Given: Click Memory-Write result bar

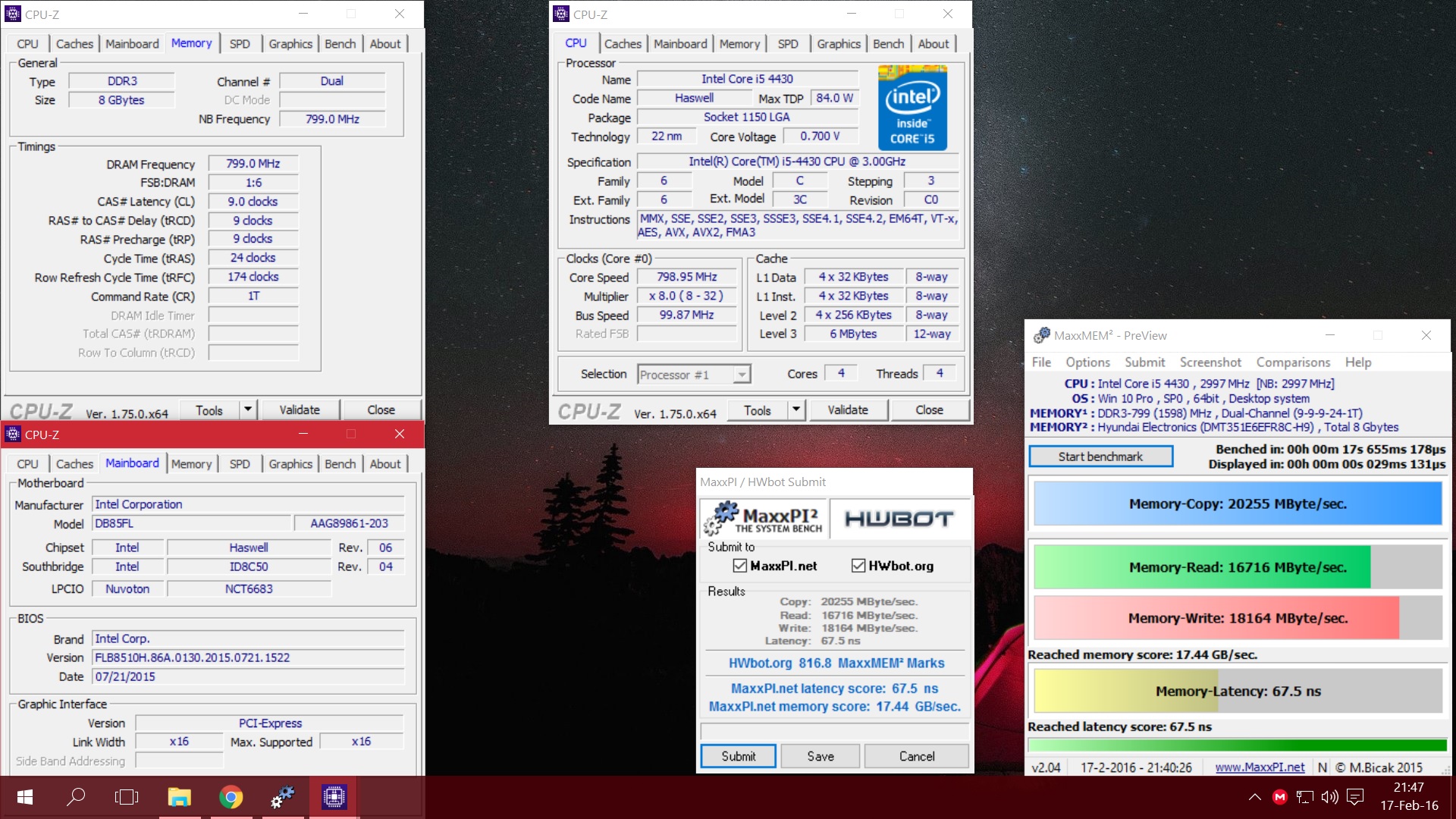Looking at the screenshot, I should (1238, 618).
